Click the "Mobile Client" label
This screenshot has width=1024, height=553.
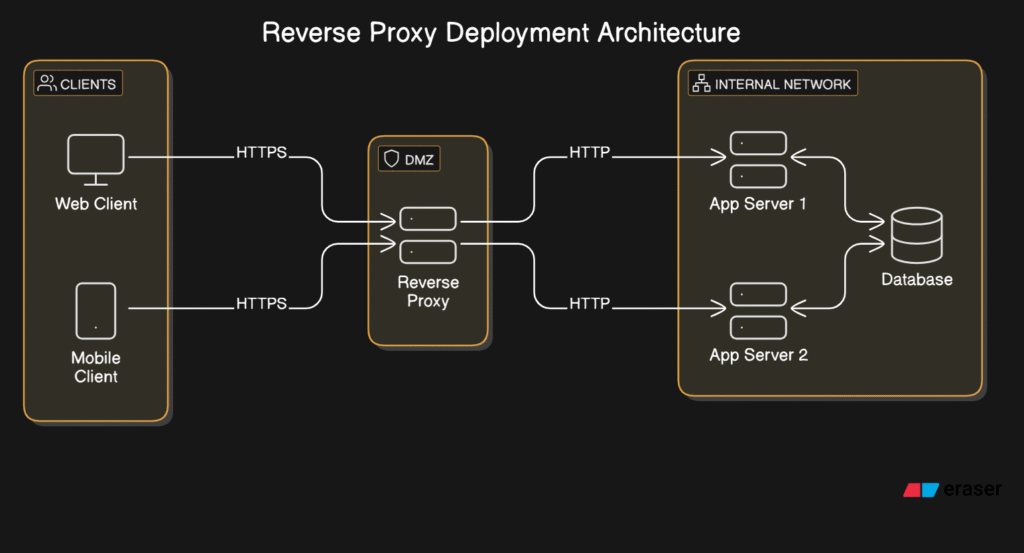pos(96,367)
